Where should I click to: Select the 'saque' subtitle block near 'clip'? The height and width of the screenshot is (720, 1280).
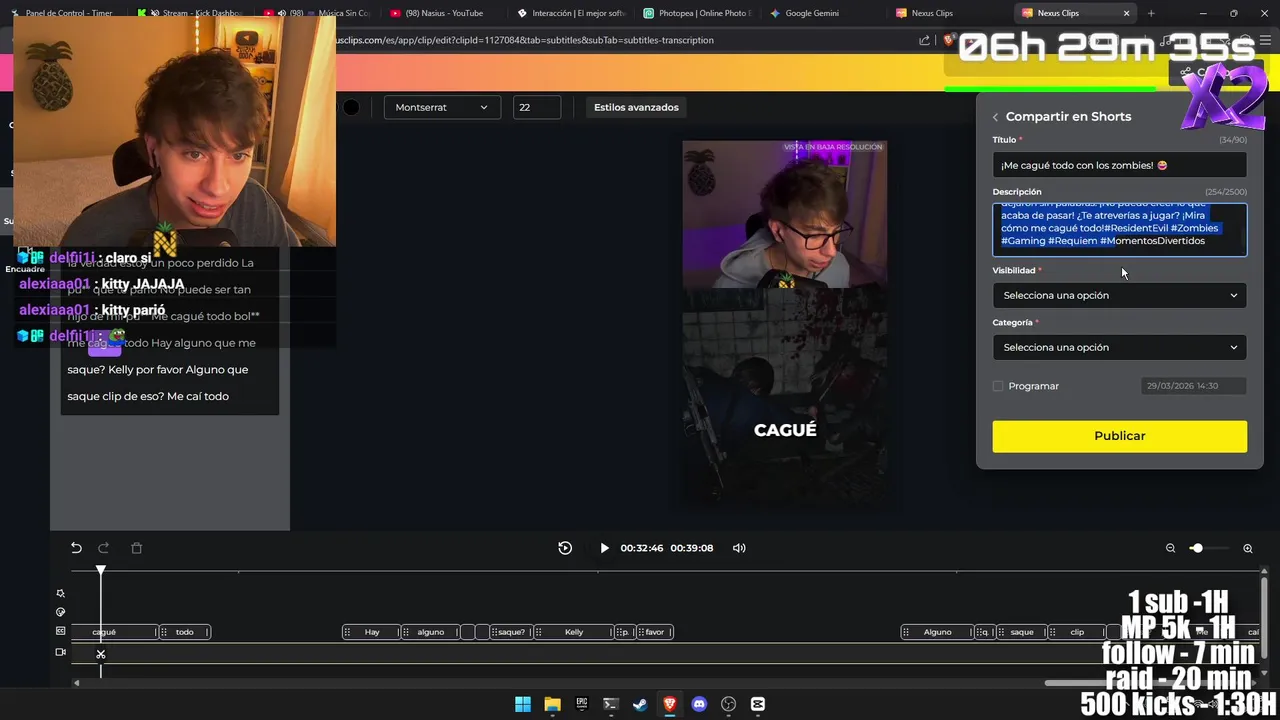(1021, 632)
